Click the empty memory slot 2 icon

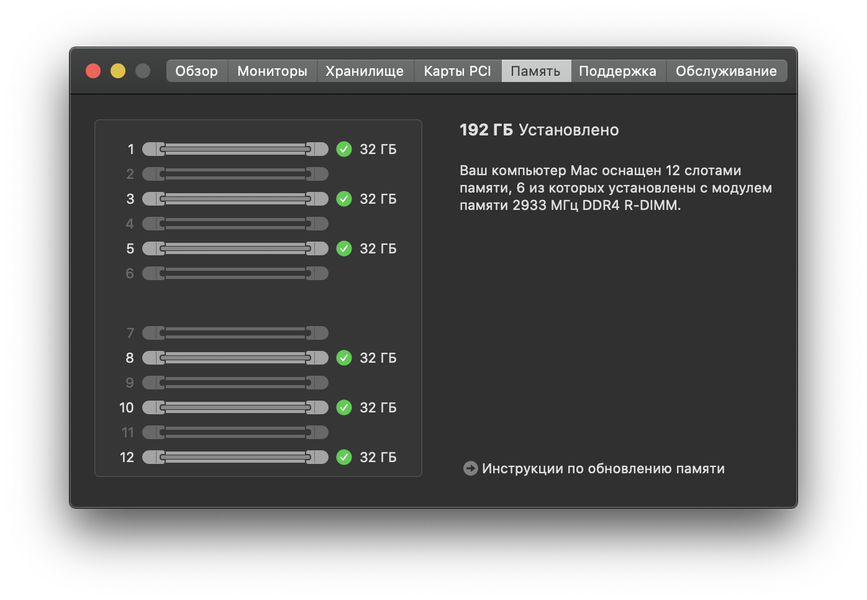[235, 174]
